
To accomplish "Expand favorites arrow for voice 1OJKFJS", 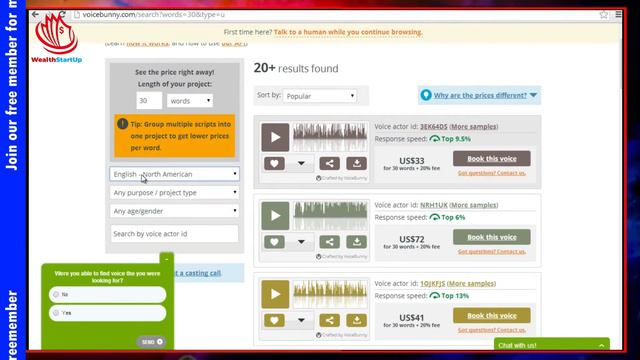I will pyautogui.click(x=301, y=320).
